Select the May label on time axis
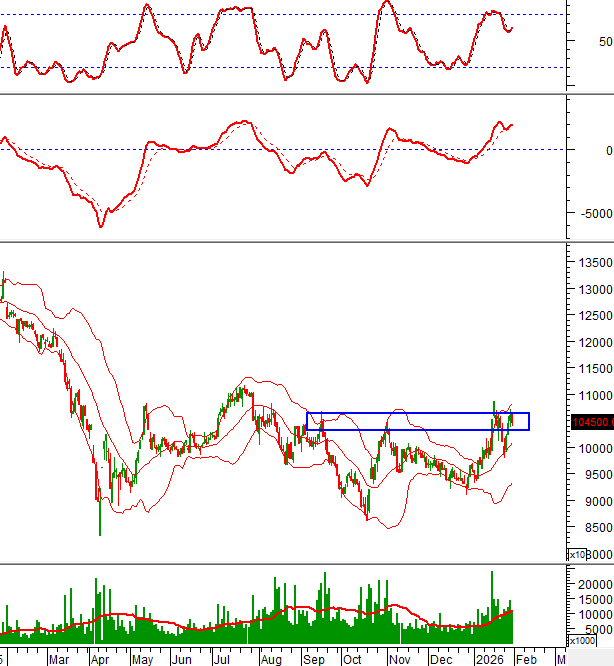The image size is (614, 666). [141, 659]
